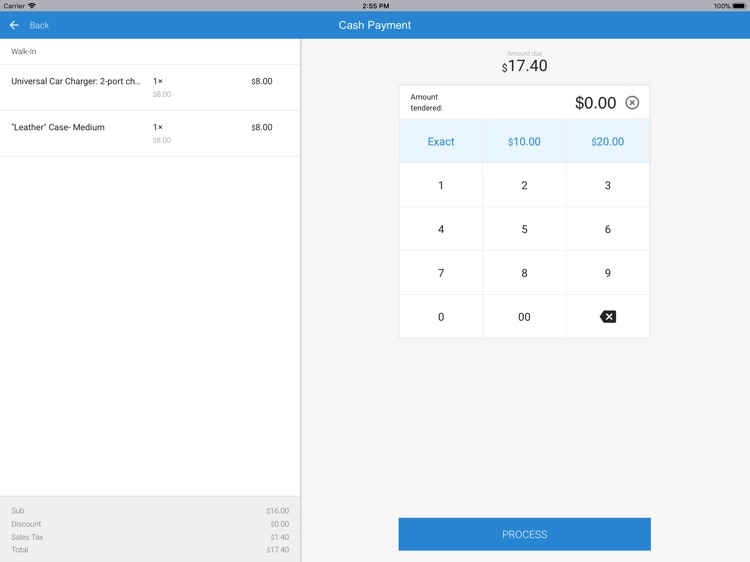Tap the Cash Payment title
750x562 pixels.
click(375, 25)
